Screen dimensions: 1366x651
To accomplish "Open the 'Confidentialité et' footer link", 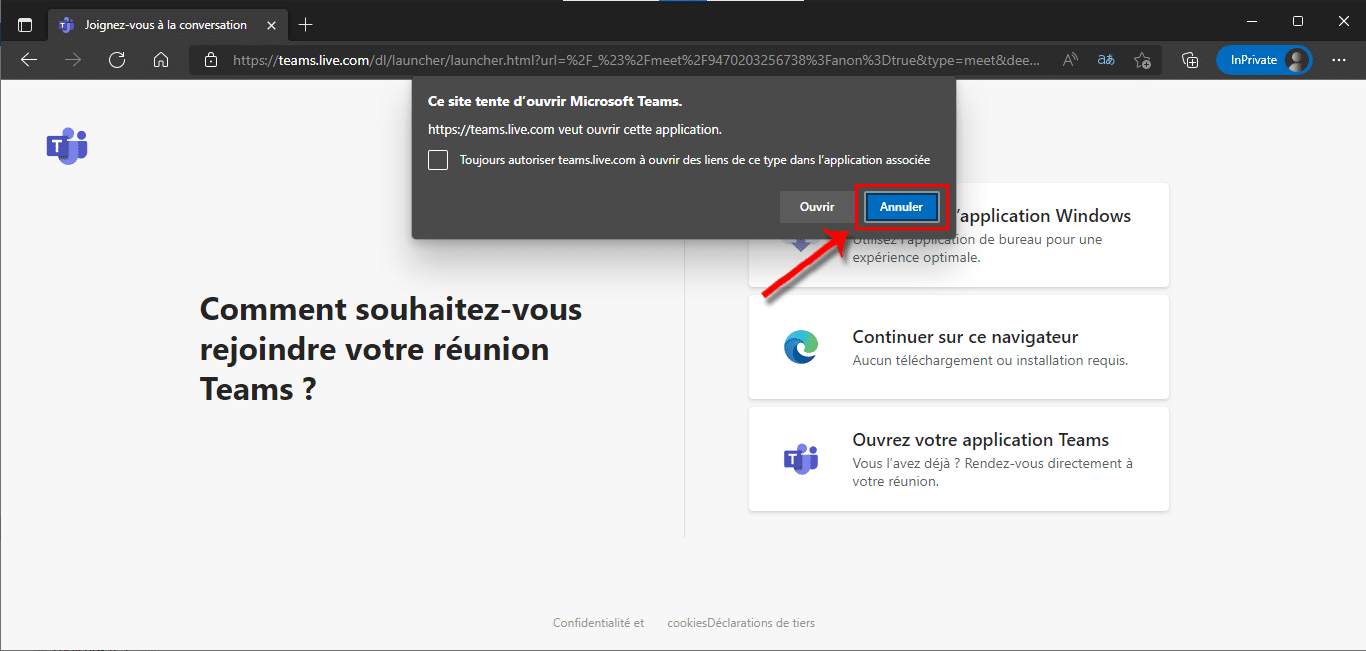I will pos(599,623).
